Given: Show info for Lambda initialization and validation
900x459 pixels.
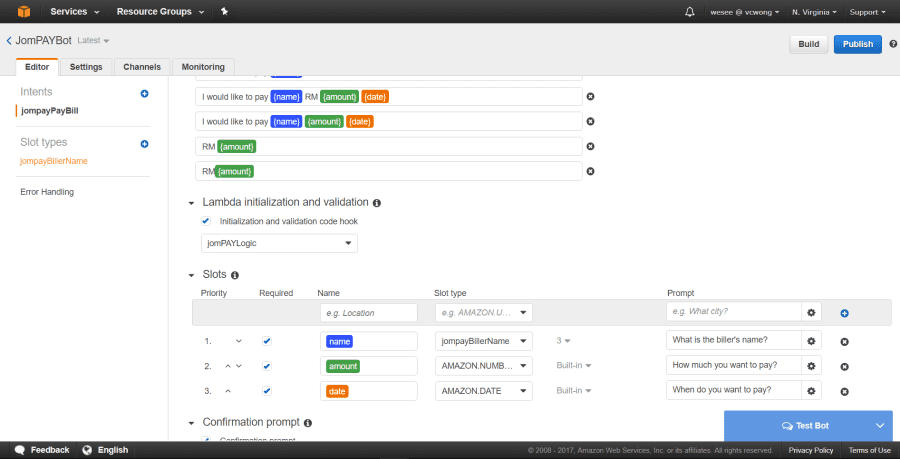Looking at the screenshot, I should 377,203.
